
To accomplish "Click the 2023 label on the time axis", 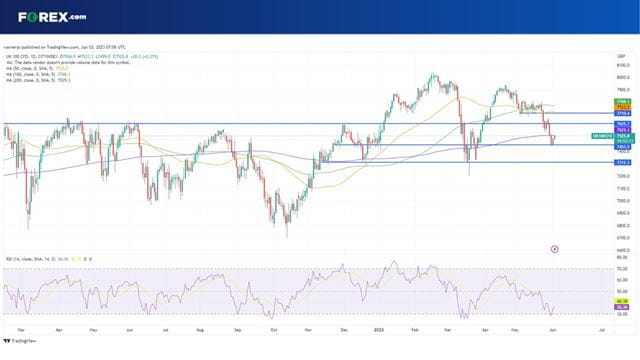I will (x=379, y=330).
